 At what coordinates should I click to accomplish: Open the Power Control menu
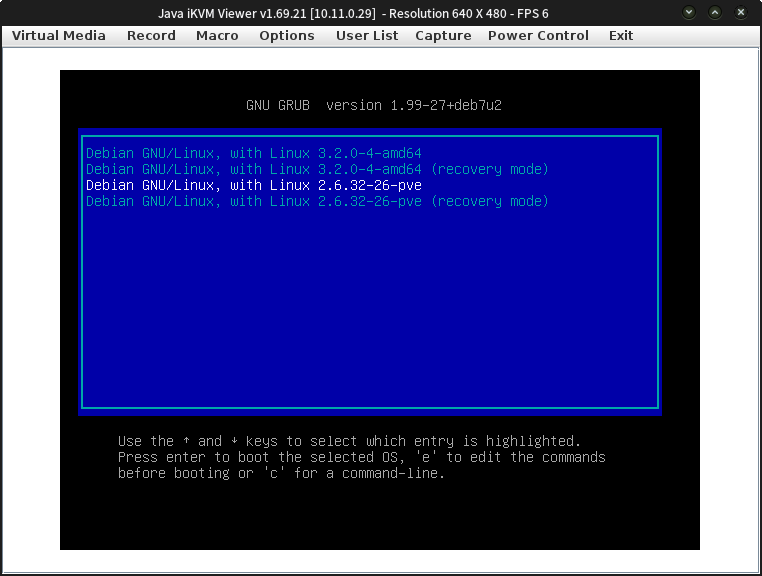pyautogui.click(x=537, y=35)
